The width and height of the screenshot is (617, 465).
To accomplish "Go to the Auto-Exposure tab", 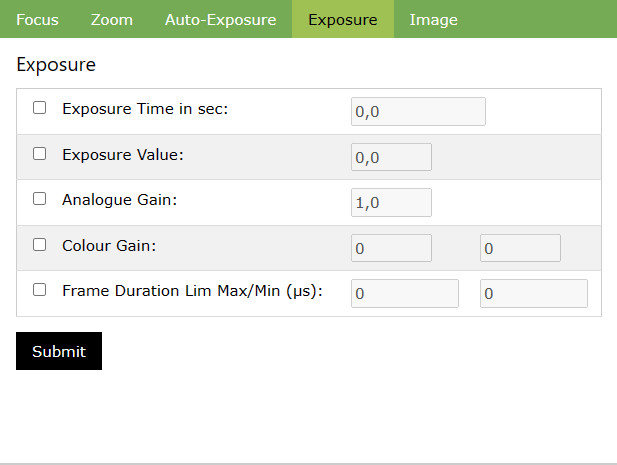I will (220, 20).
